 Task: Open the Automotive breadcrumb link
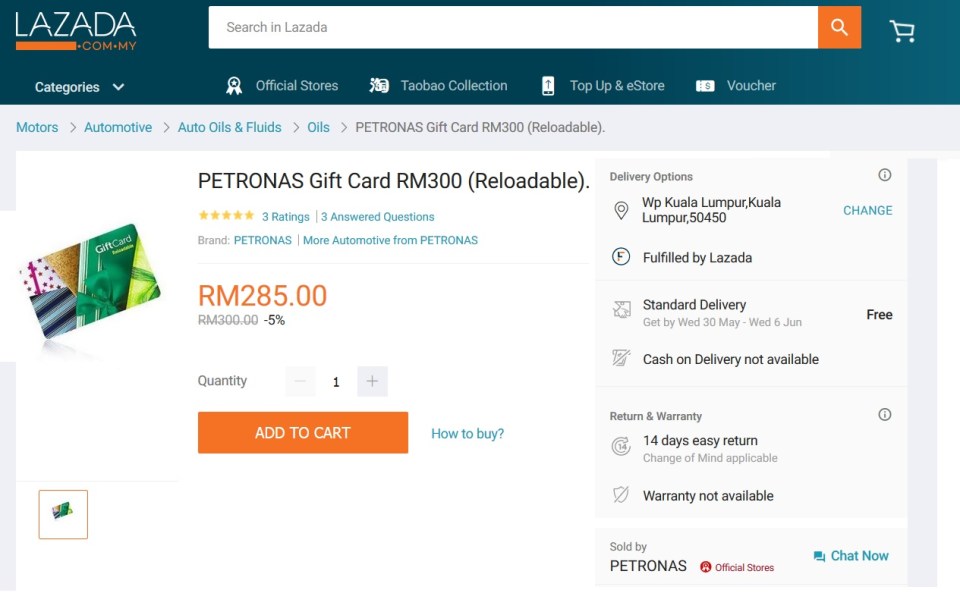pyautogui.click(x=118, y=128)
